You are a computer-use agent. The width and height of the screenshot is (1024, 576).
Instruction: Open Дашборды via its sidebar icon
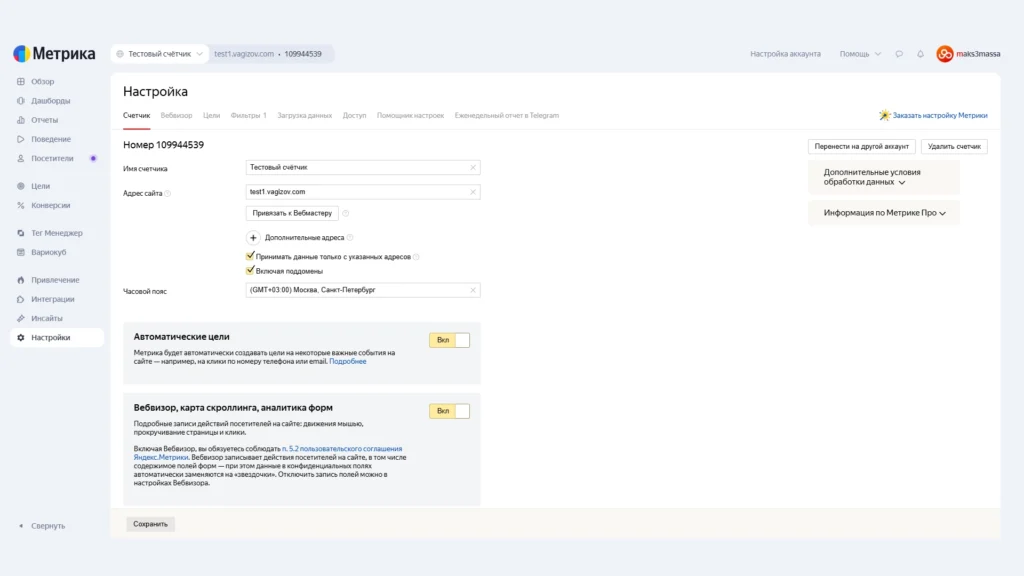21,101
